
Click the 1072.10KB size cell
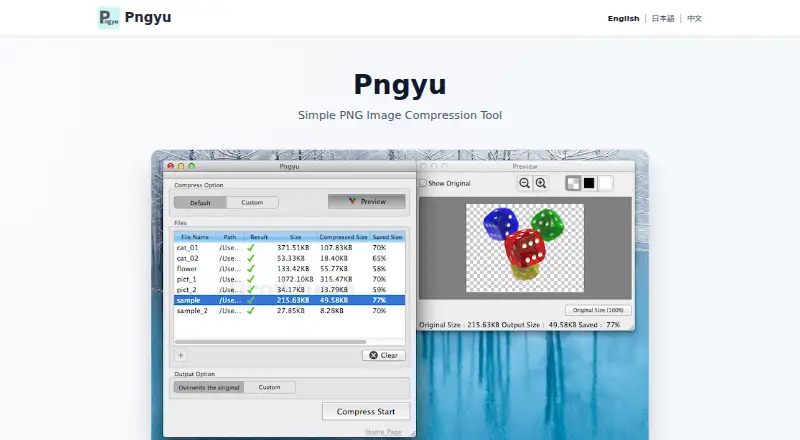(295, 279)
